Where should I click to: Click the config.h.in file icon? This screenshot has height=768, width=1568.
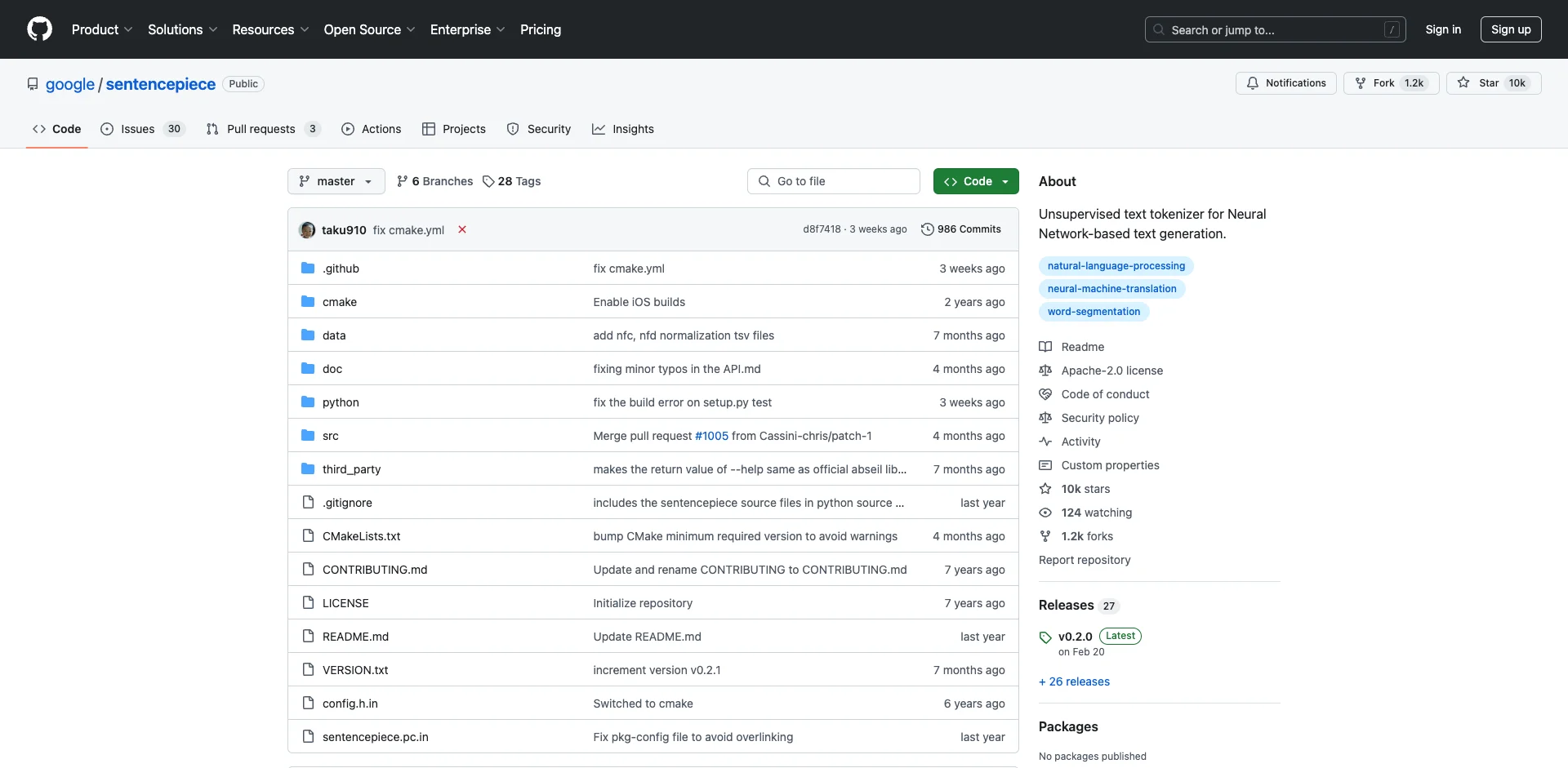(x=308, y=704)
